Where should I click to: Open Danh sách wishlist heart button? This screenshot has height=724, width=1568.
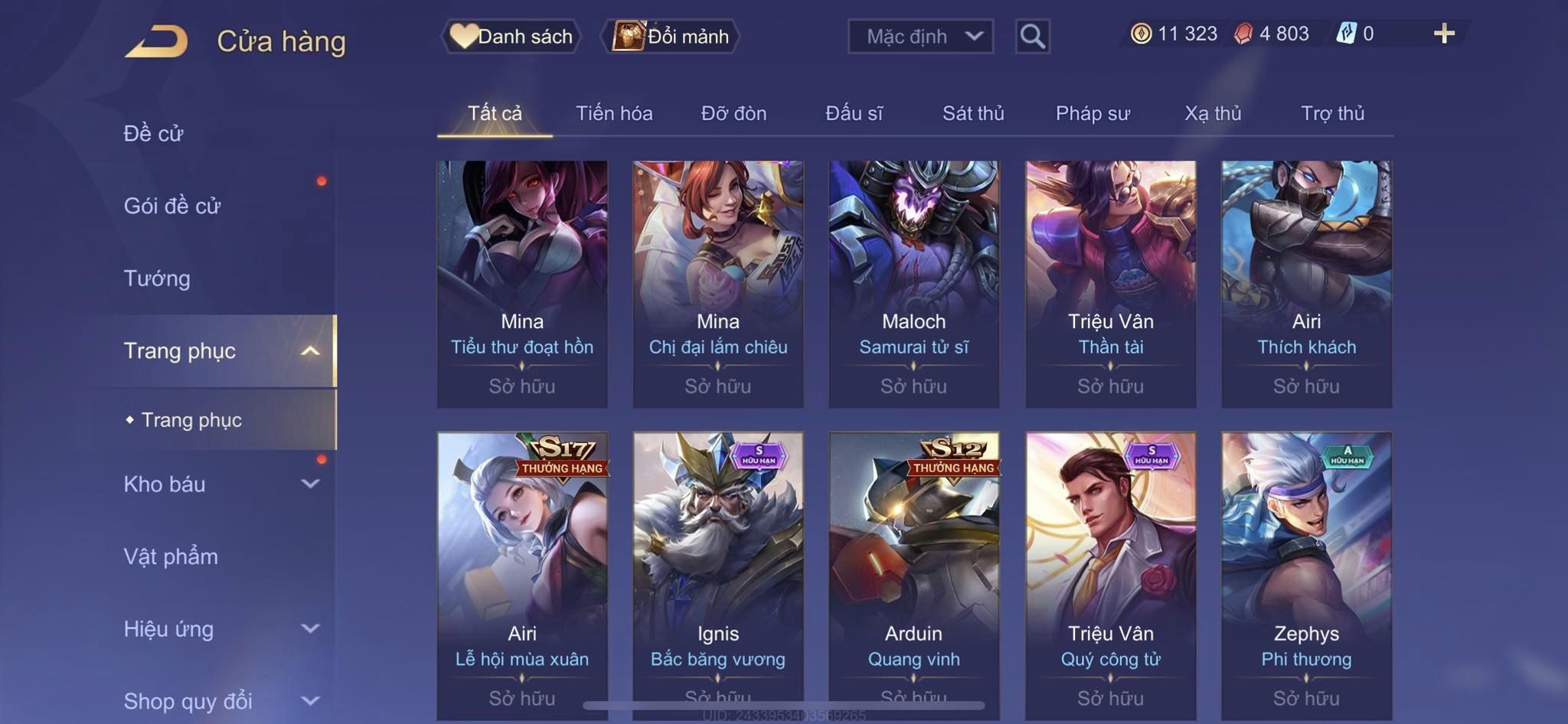point(511,36)
